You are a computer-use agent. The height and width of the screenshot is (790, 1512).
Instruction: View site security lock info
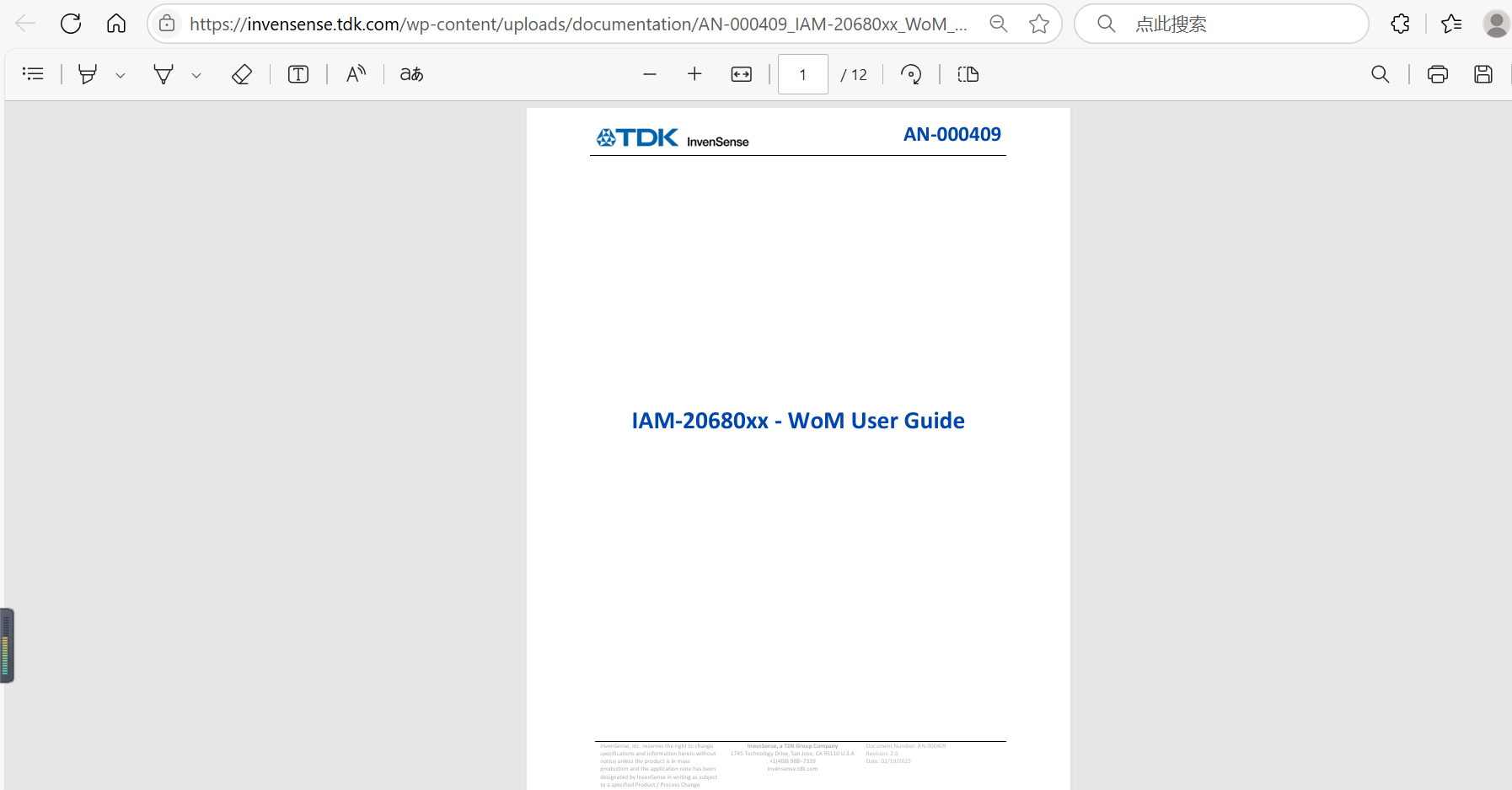[167, 24]
